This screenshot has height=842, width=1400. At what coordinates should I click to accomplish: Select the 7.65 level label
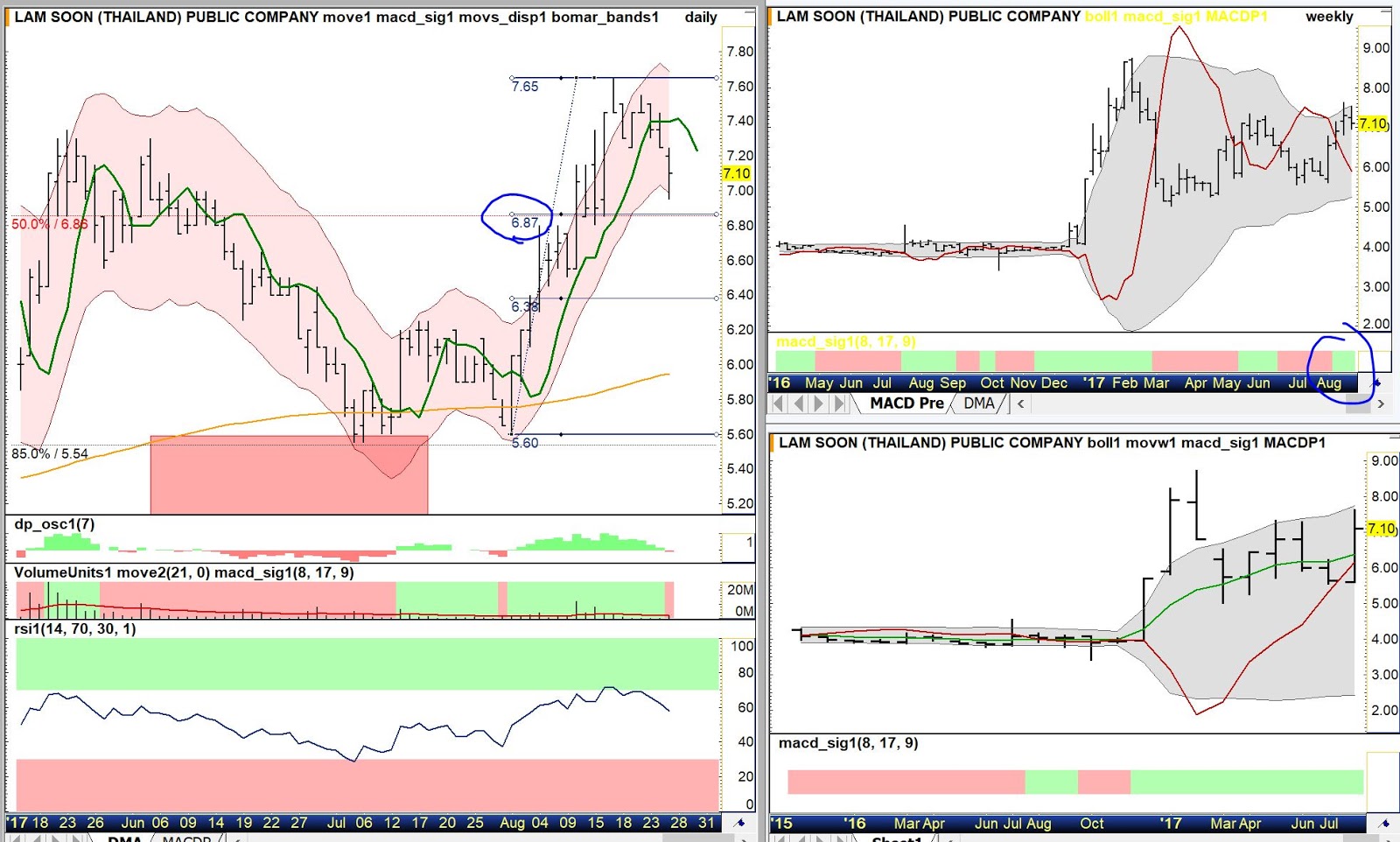click(525, 87)
